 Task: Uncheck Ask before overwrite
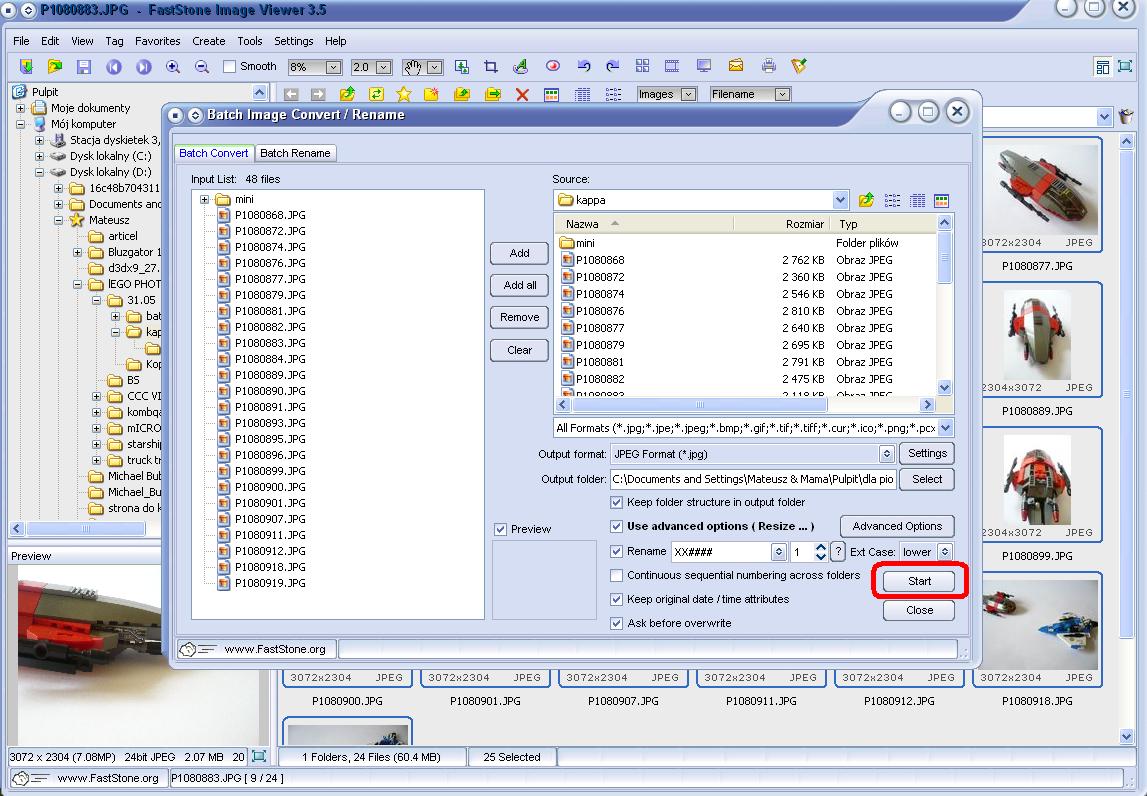tap(616, 623)
